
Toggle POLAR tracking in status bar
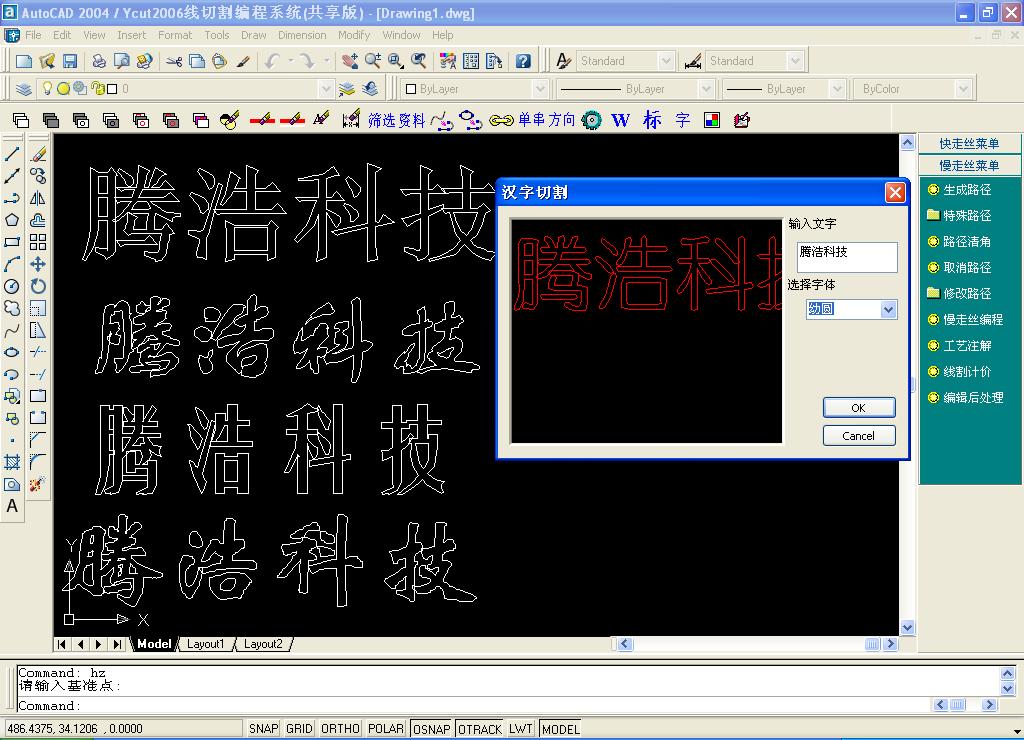click(385, 729)
